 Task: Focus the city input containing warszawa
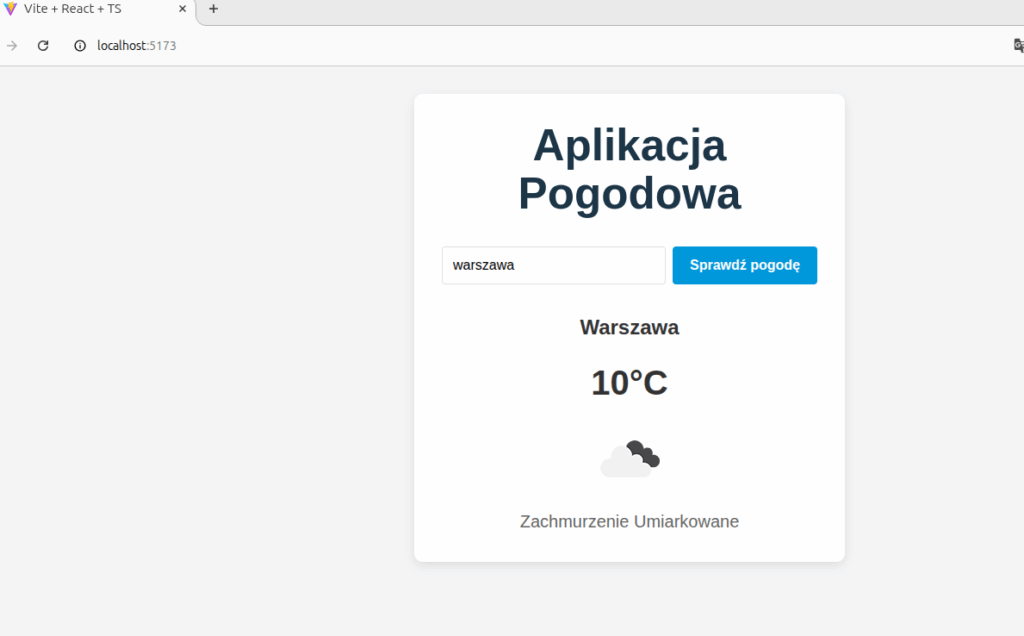tap(554, 265)
